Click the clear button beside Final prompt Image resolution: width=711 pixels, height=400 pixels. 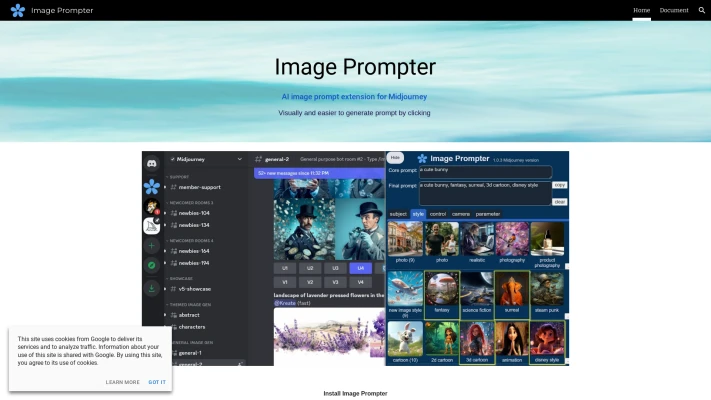[x=560, y=202]
